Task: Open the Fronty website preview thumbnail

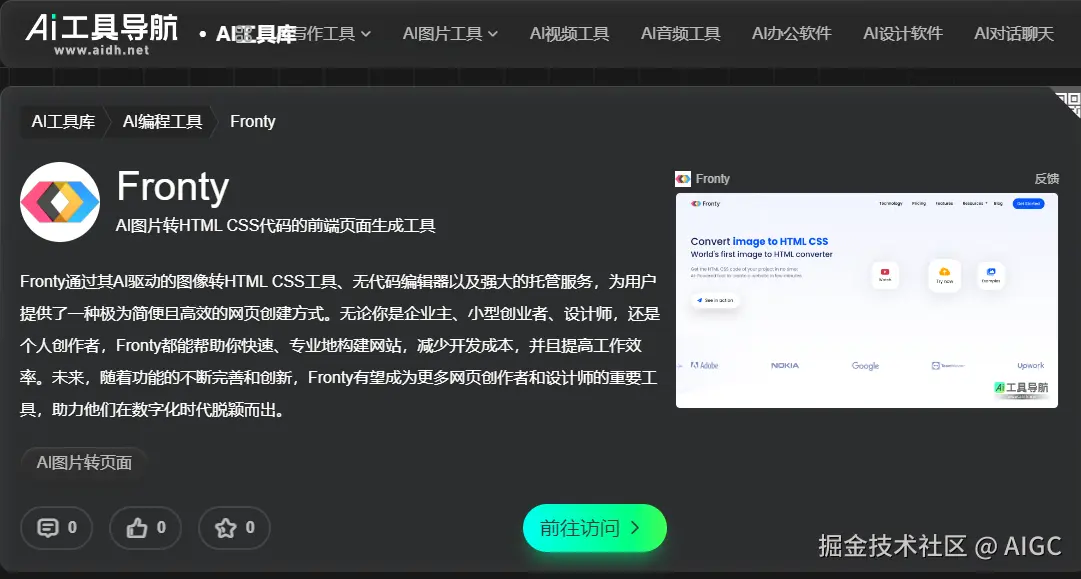Action: pos(867,301)
